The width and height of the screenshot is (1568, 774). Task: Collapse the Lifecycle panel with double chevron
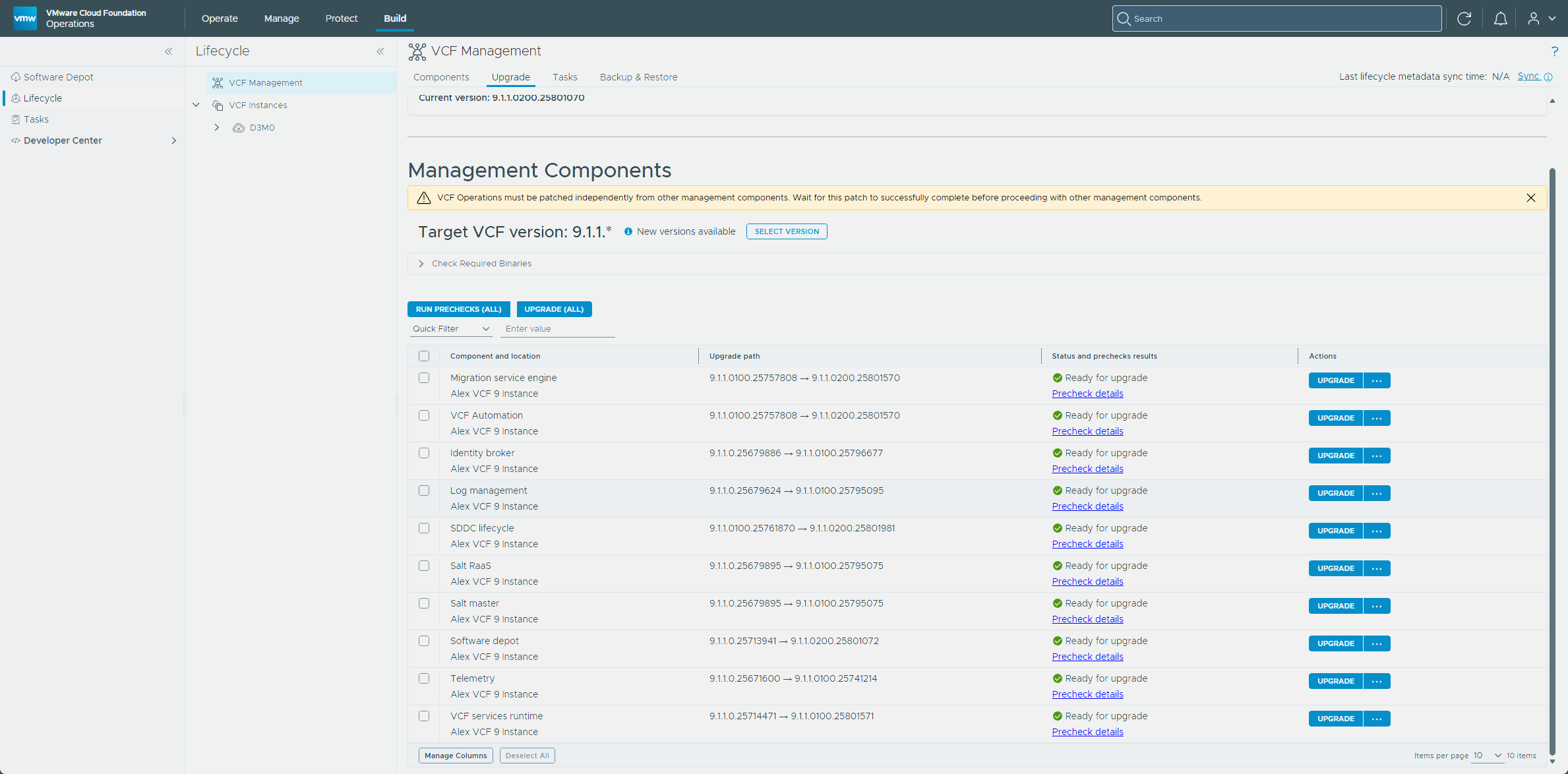380,51
